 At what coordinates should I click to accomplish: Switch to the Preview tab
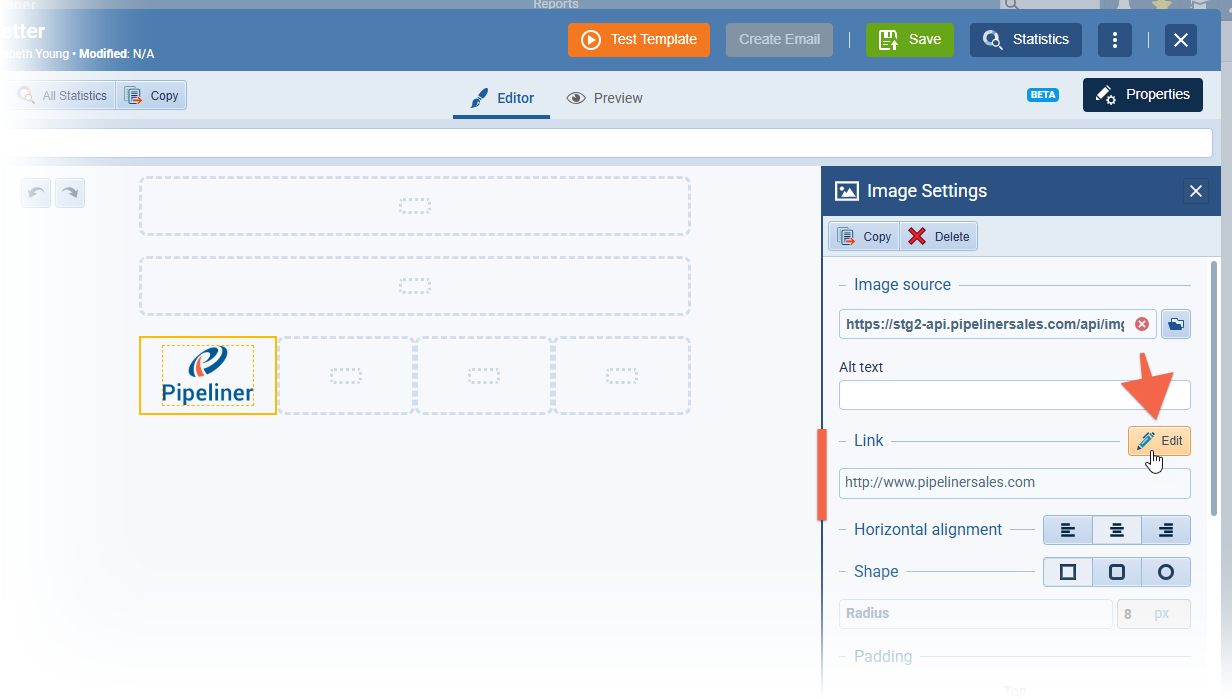pyautogui.click(x=605, y=98)
